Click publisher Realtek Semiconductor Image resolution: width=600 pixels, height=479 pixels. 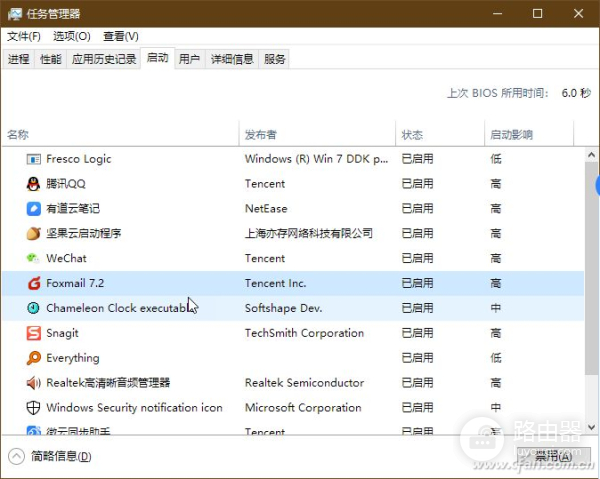click(305, 383)
